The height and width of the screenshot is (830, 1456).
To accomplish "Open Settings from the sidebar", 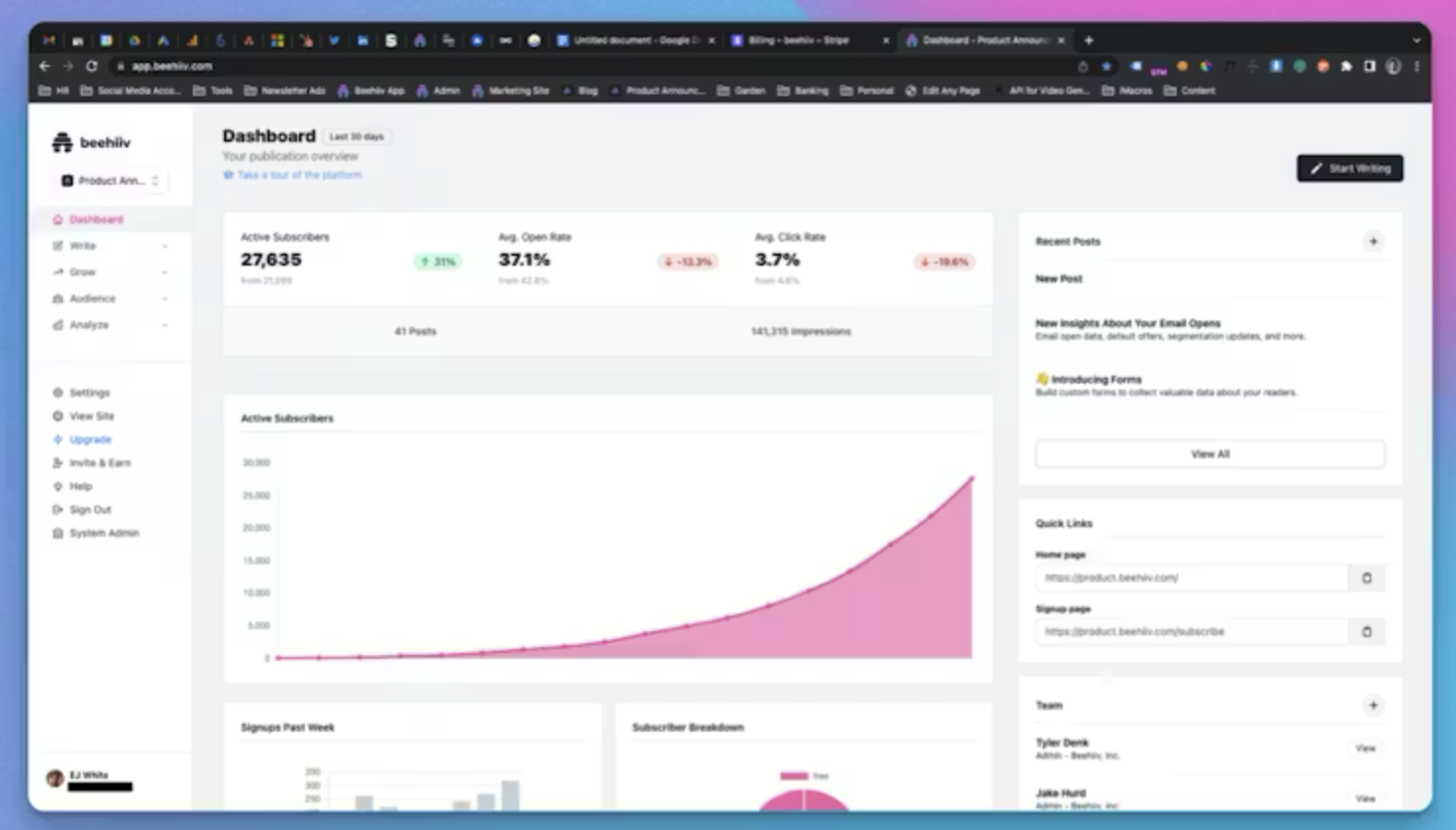I will pos(89,392).
